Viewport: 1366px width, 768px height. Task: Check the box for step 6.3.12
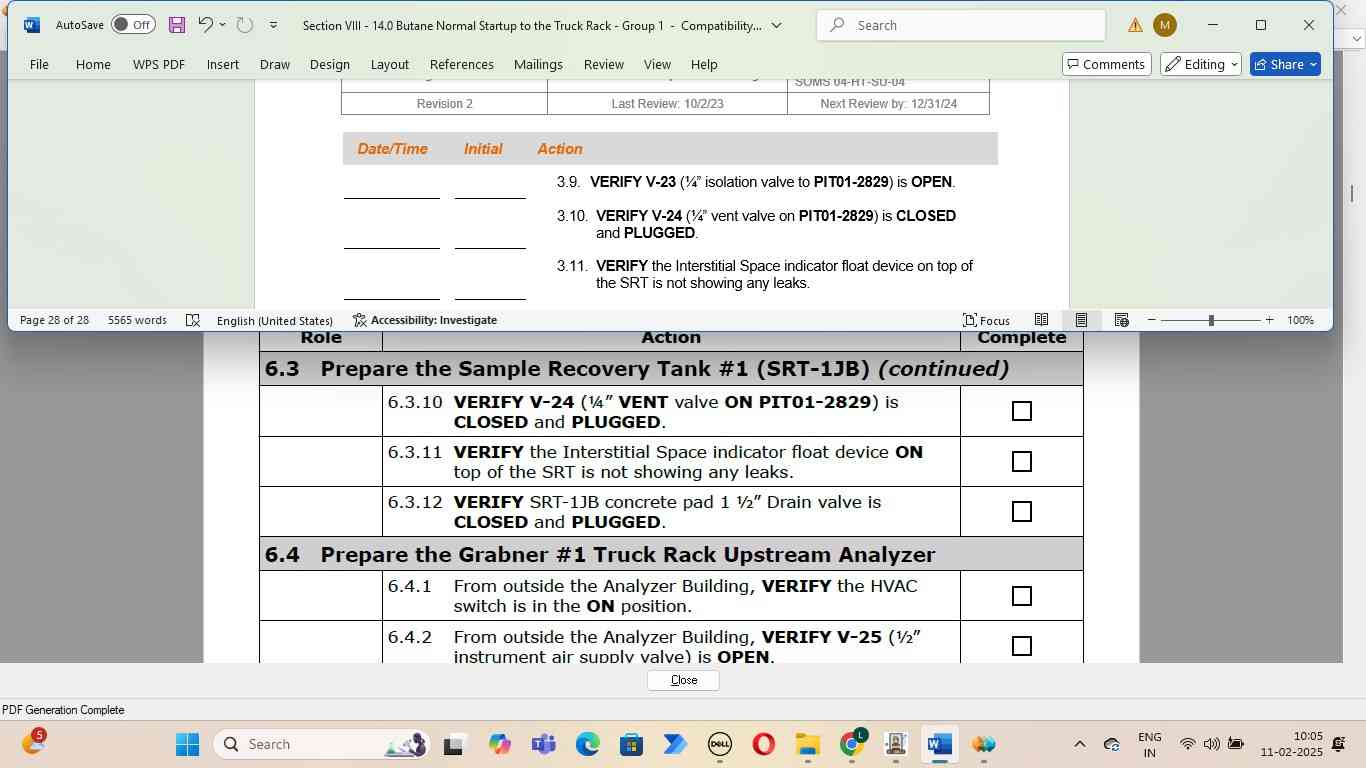pyautogui.click(x=1021, y=511)
